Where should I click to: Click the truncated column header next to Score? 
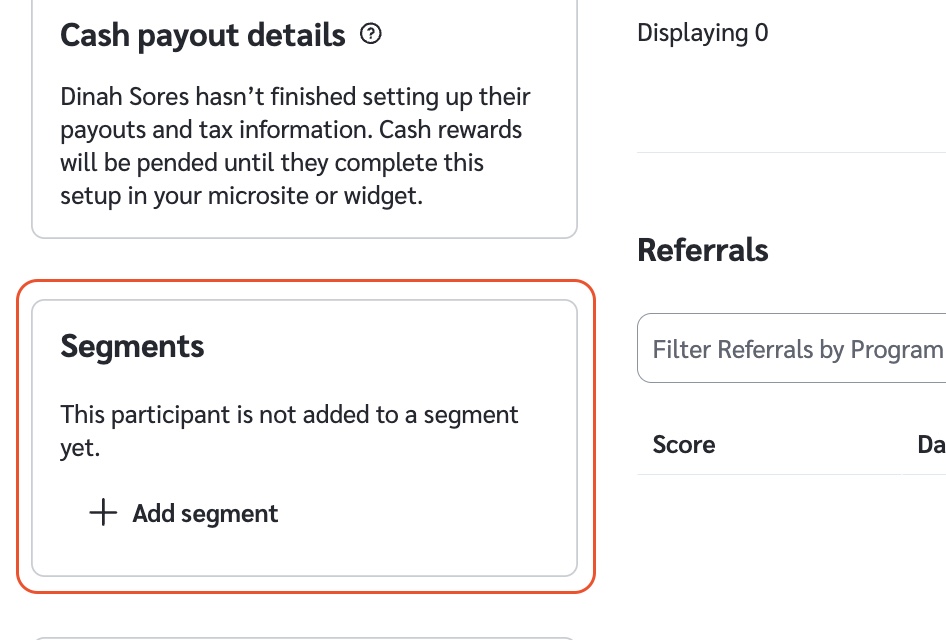point(931,444)
